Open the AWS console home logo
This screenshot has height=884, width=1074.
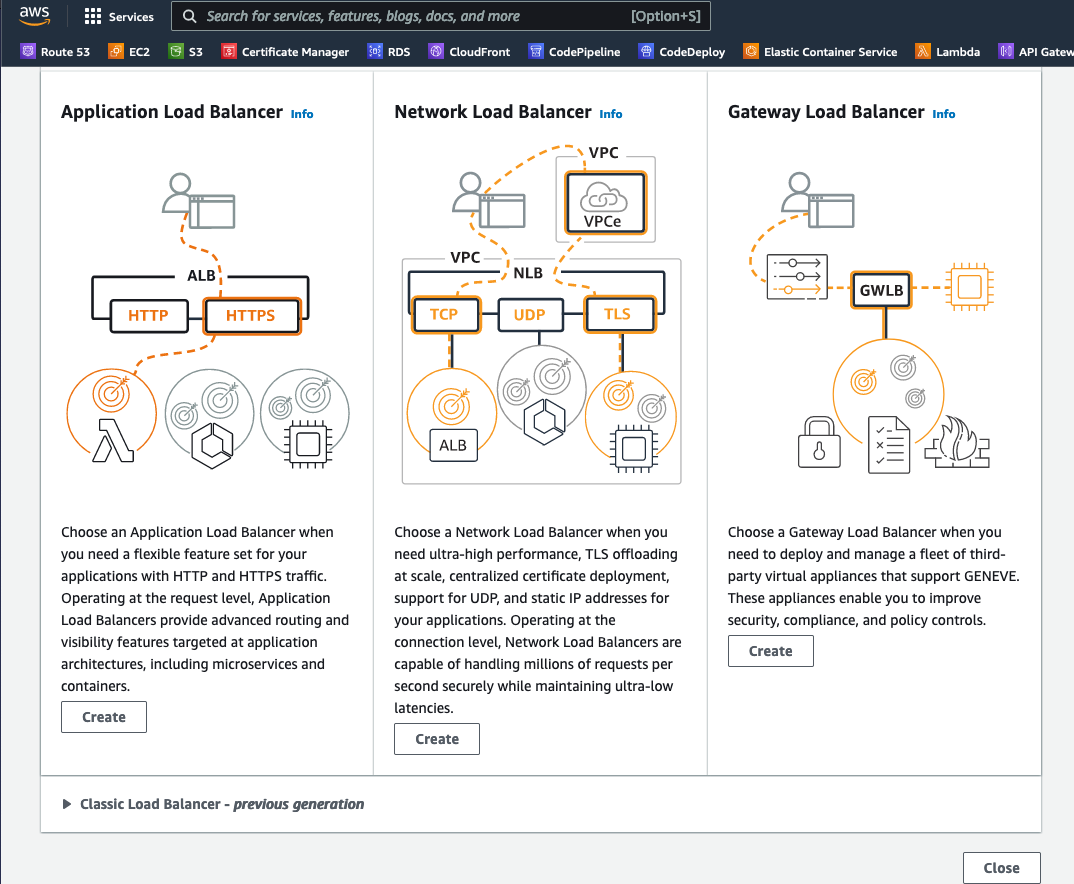[x=34, y=16]
